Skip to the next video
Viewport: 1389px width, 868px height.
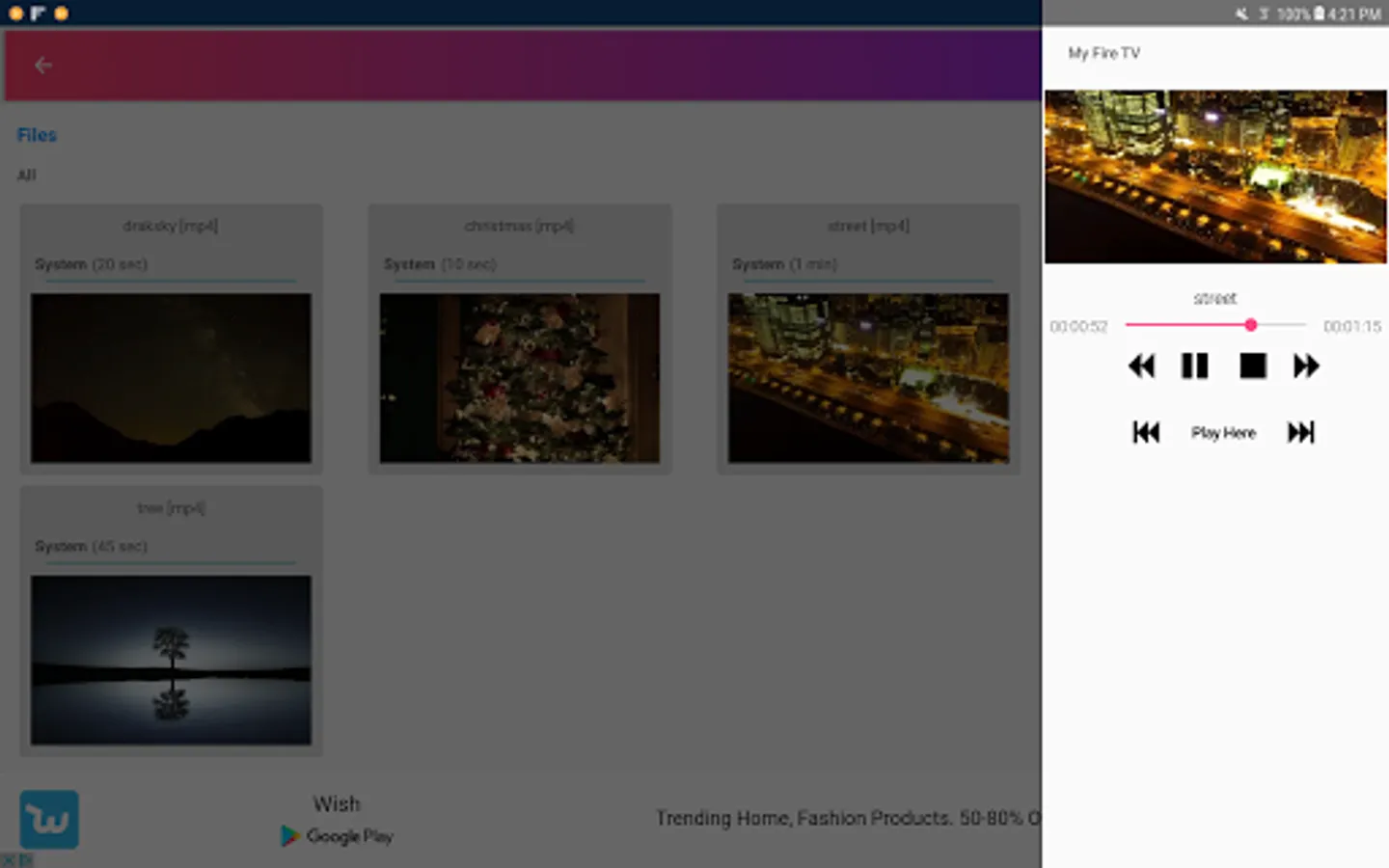tap(1301, 432)
